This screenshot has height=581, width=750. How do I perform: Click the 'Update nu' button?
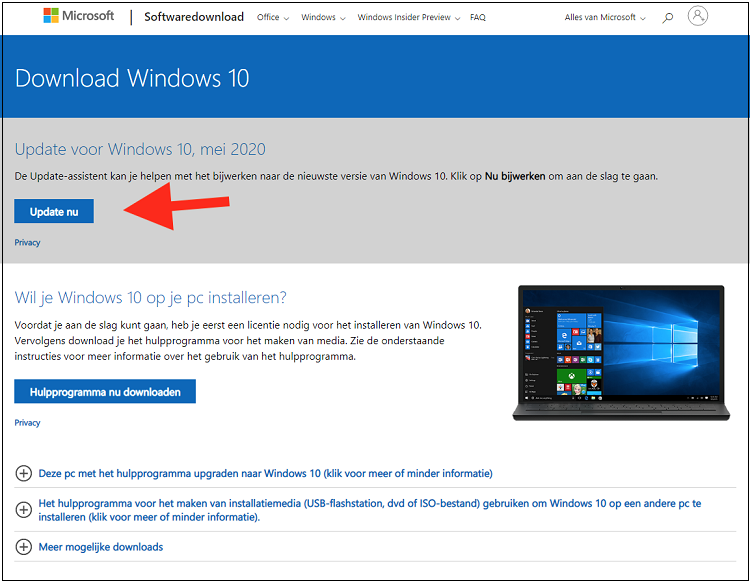click(x=54, y=211)
